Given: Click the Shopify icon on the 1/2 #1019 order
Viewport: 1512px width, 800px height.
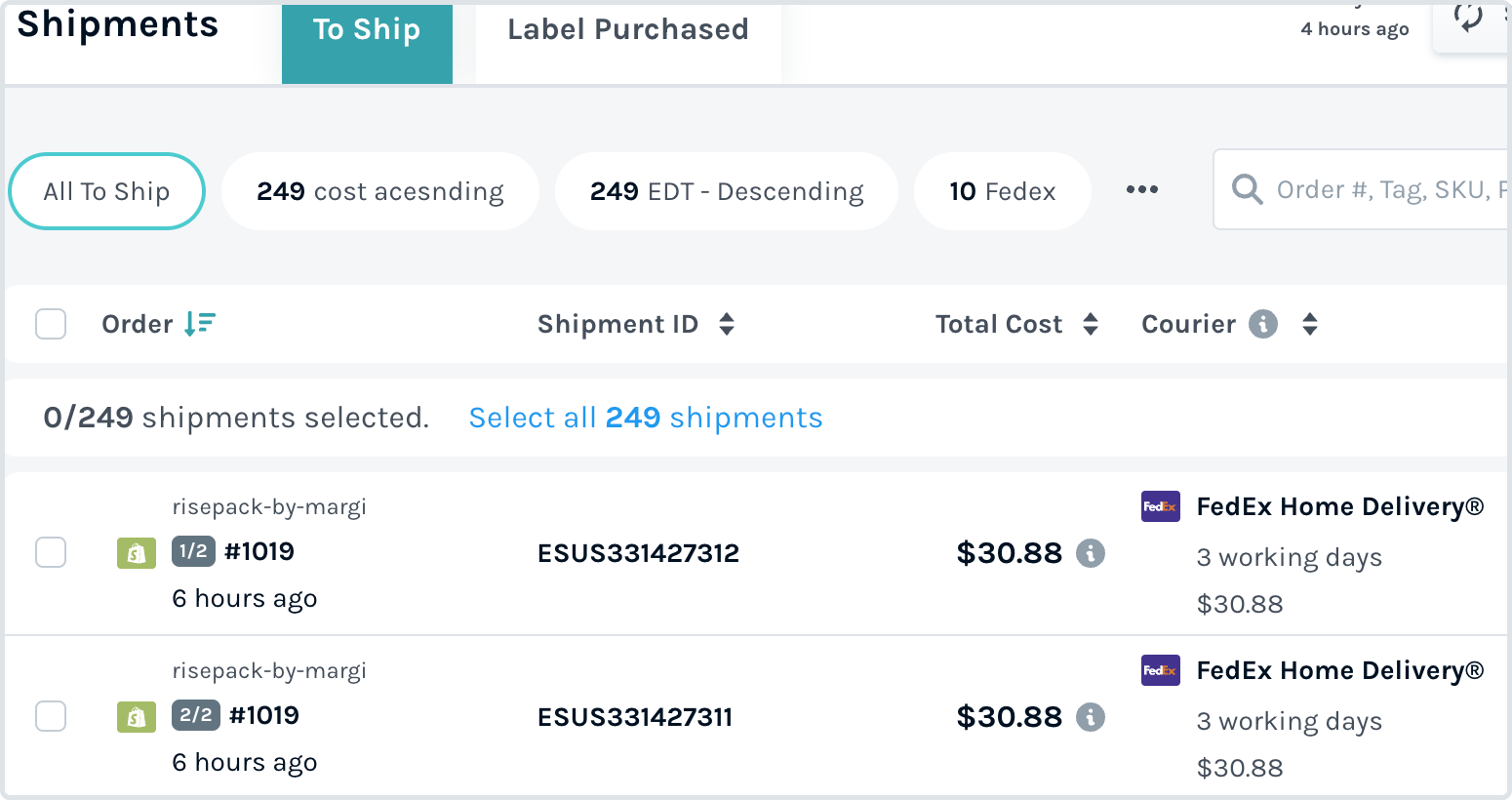Looking at the screenshot, I should click(x=137, y=553).
